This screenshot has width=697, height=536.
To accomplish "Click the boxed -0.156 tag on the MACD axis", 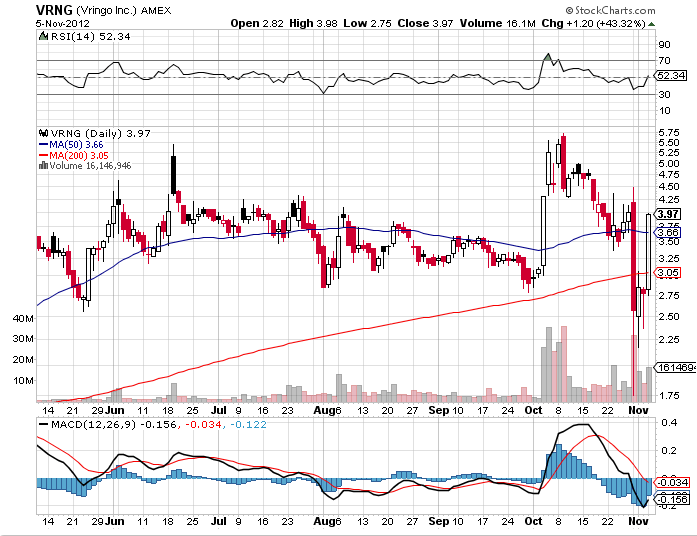I will (x=673, y=499).
